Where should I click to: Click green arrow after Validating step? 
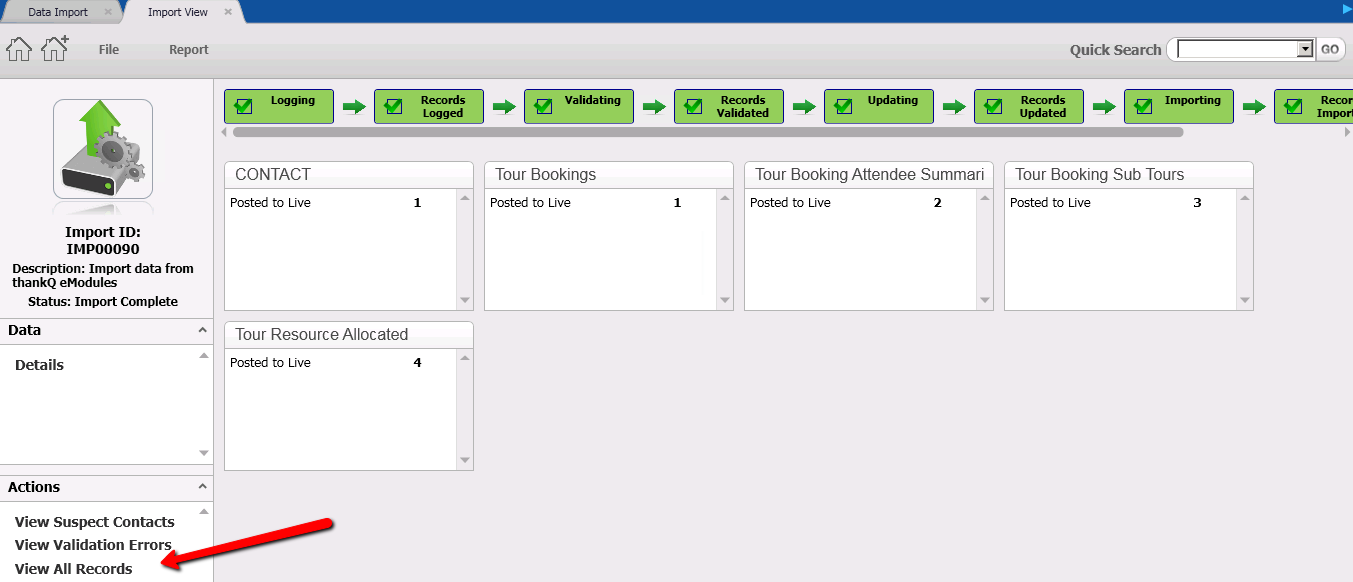point(654,107)
